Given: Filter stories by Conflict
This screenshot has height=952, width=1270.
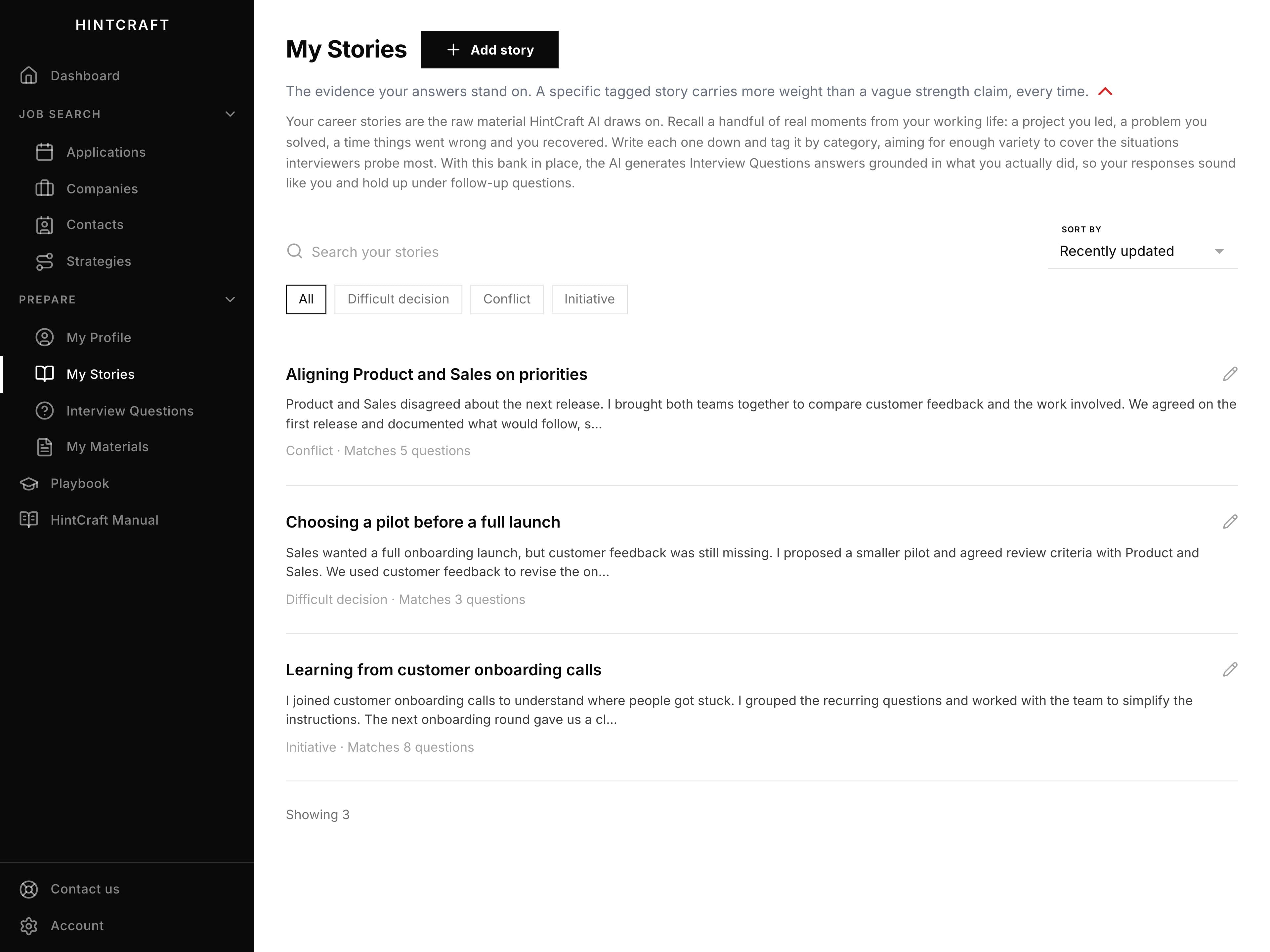Looking at the screenshot, I should point(506,299).
